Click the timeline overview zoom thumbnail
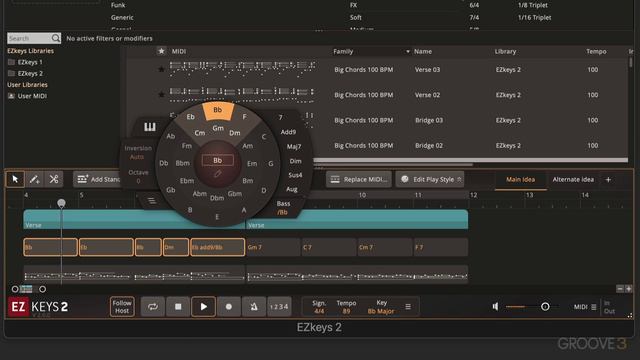640x360 pixels. tap(26, 289)
